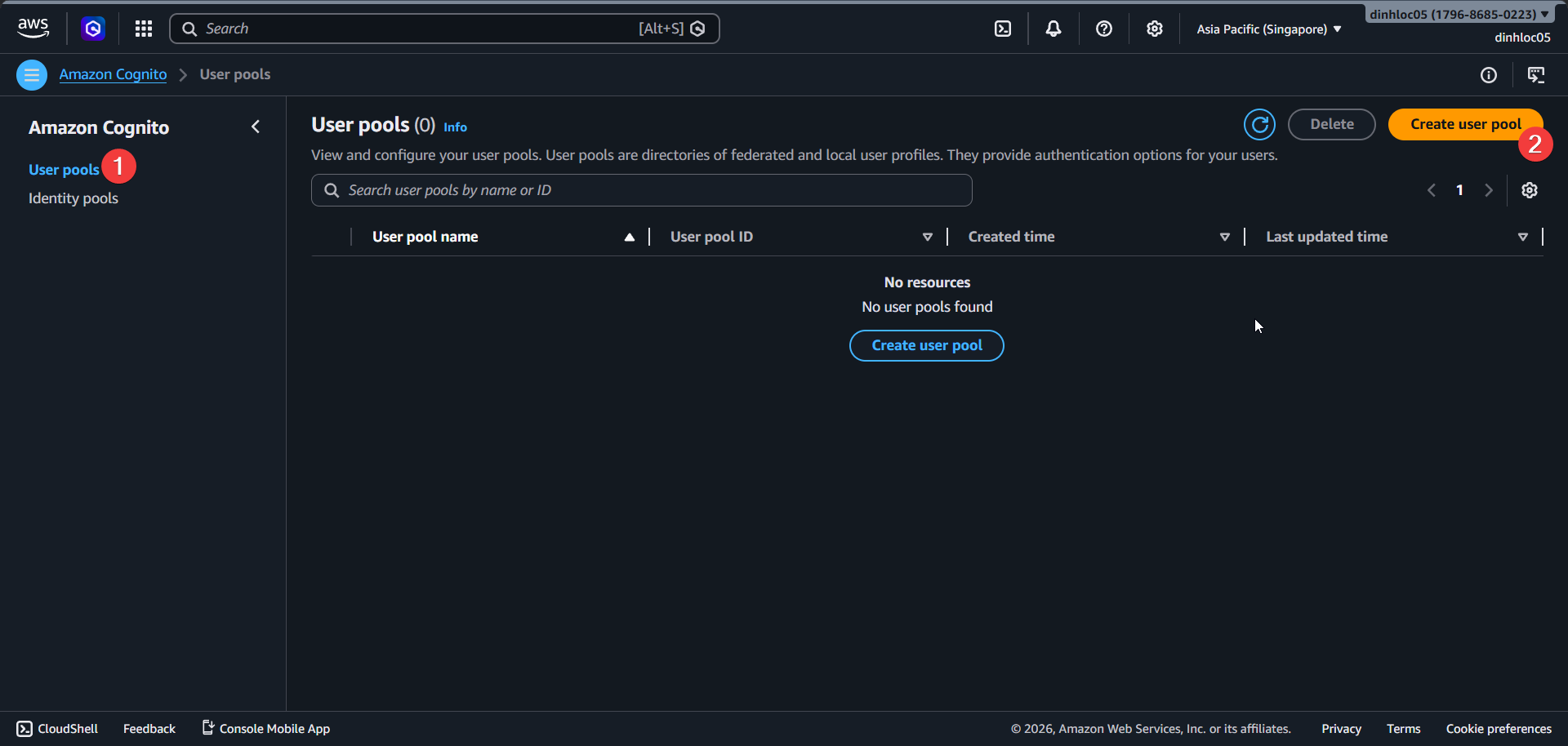Click the search user pools input field
This screenshot has height=746, width=1568.
(641, 189)
